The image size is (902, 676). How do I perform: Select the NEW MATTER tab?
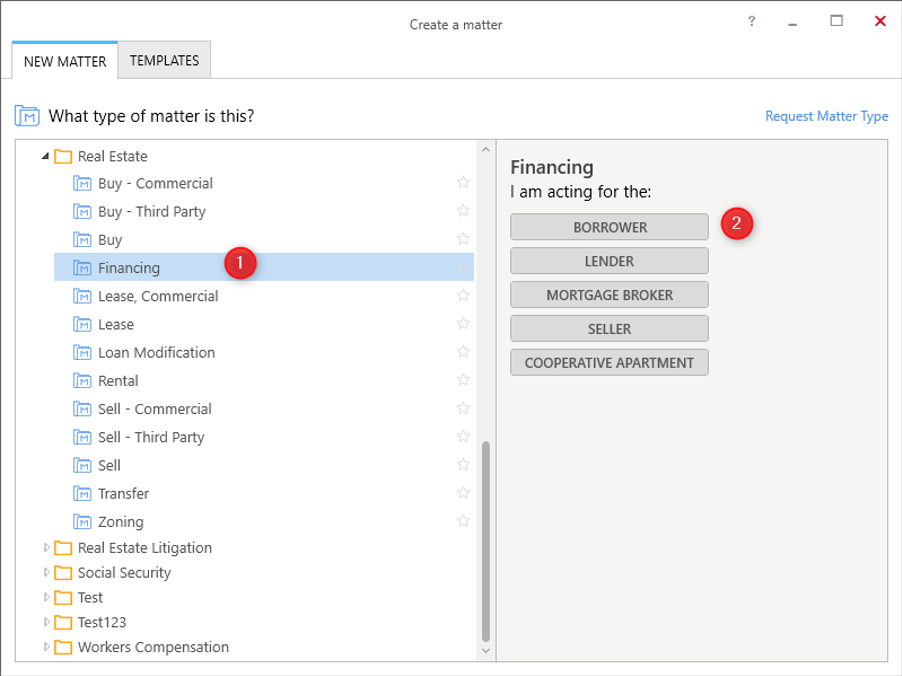click(x=65, y=61)
